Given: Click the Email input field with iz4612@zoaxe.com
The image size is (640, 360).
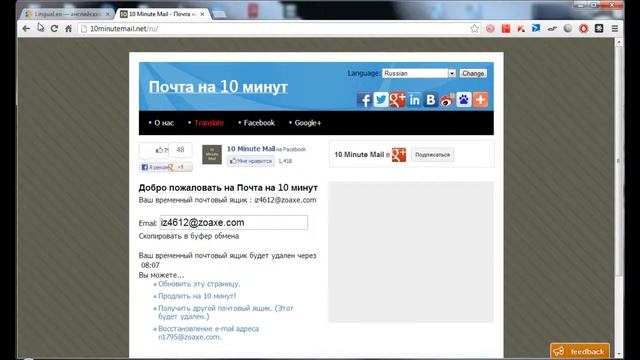Looking at the screenshot, I should coord(234,222).
